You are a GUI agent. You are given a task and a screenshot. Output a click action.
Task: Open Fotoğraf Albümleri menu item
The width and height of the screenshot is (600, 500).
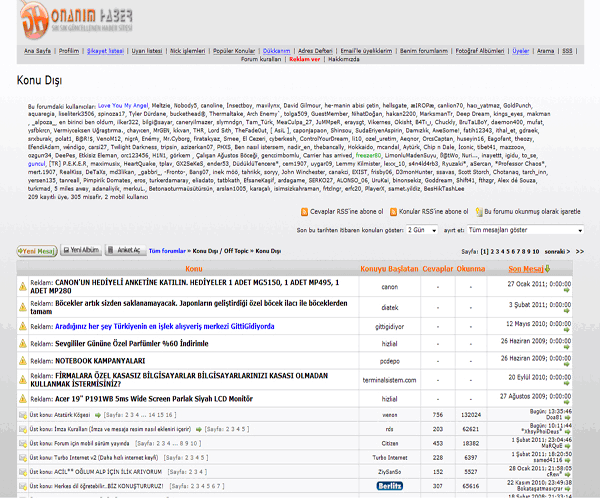coord(479,51)
